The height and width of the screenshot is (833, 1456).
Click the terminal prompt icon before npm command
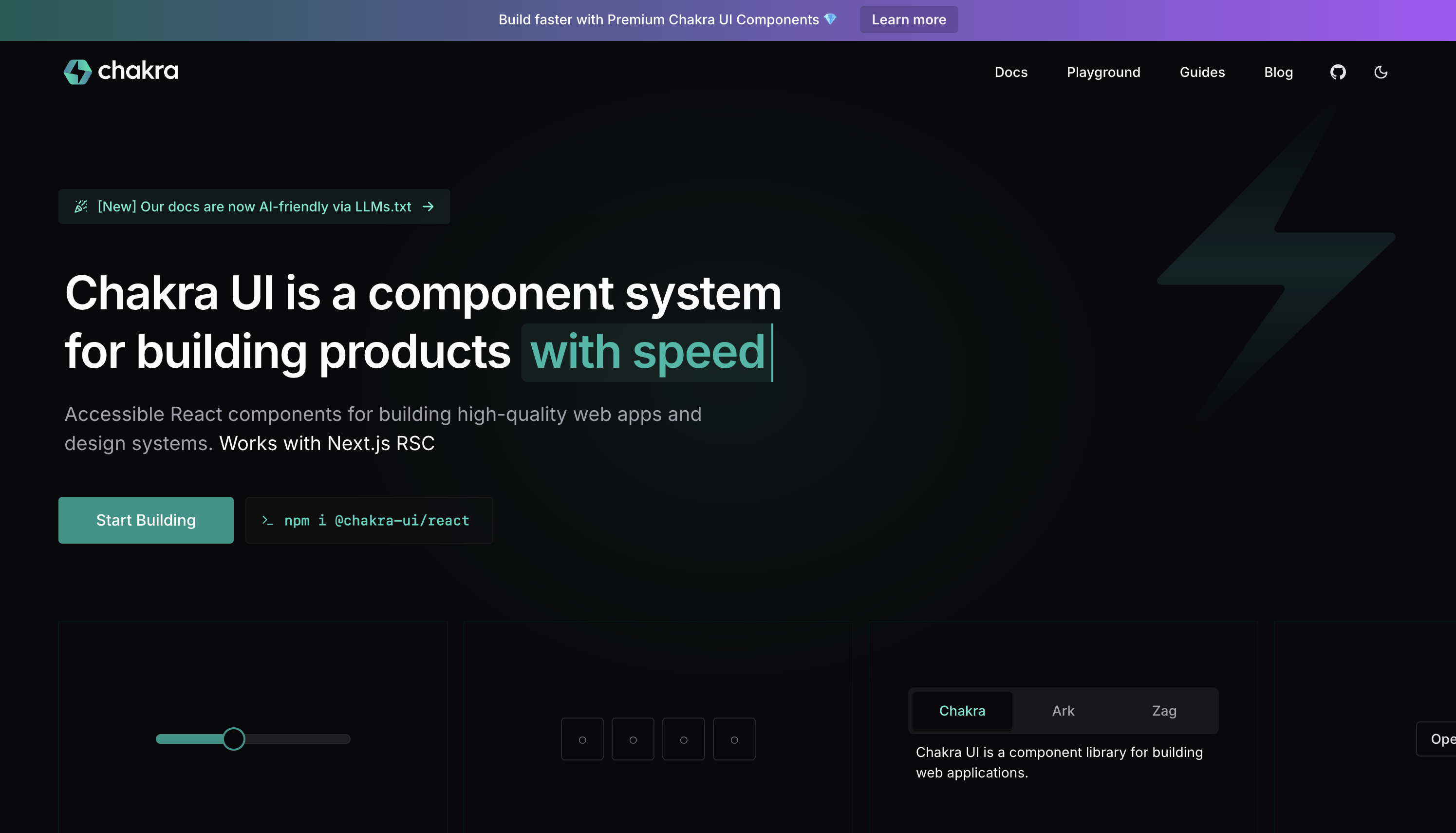[x=267, y=520]
